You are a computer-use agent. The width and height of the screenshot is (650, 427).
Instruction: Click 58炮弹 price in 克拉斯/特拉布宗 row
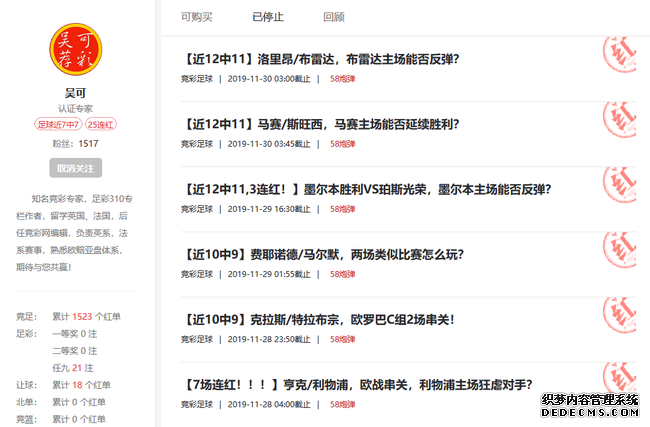coord(342,339)
